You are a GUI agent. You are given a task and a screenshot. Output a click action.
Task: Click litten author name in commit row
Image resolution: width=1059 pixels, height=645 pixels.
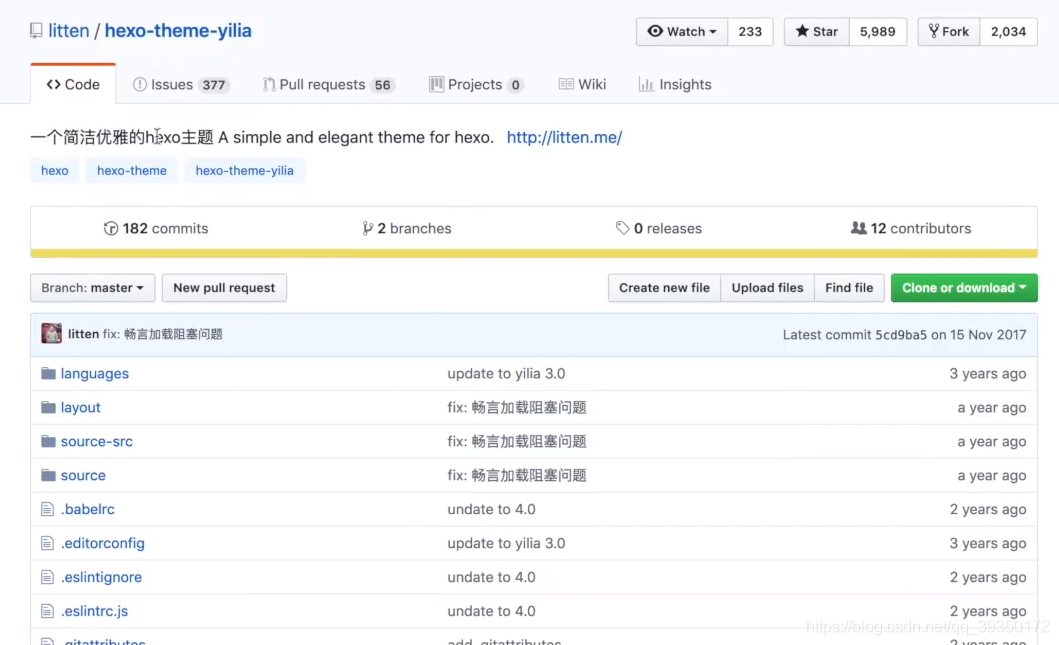pos(83,334)
